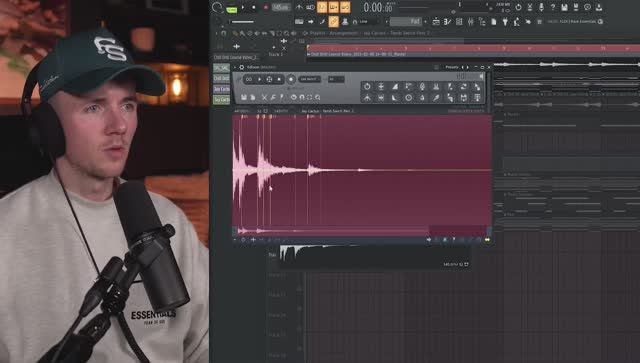Open Edison settings gear icon

(x=242, y=67)
